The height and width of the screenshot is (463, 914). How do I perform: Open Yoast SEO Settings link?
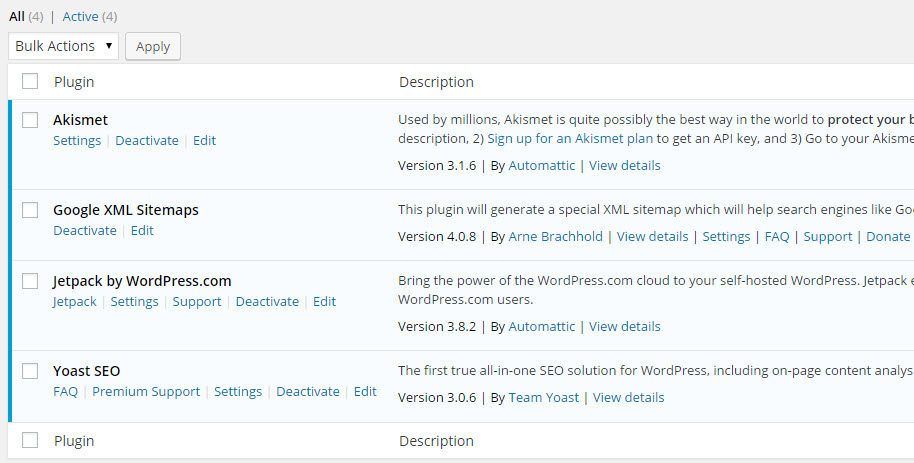[x=238, y=392]
